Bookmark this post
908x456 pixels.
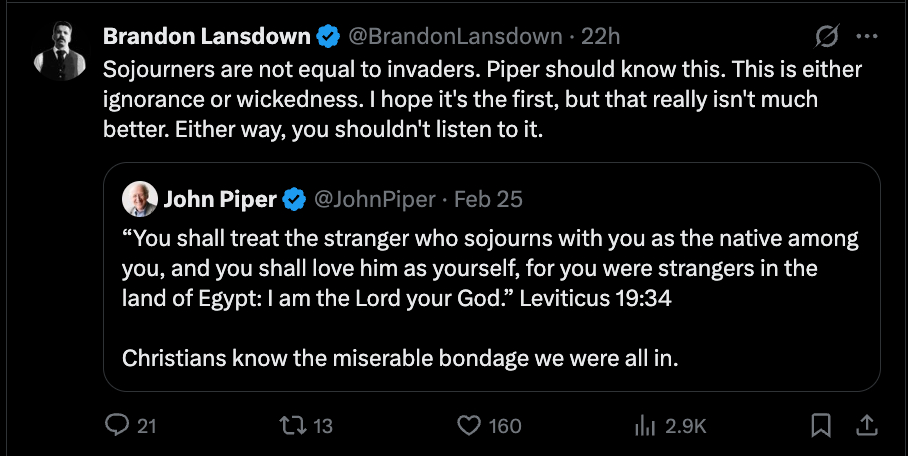tap(821, 426)
